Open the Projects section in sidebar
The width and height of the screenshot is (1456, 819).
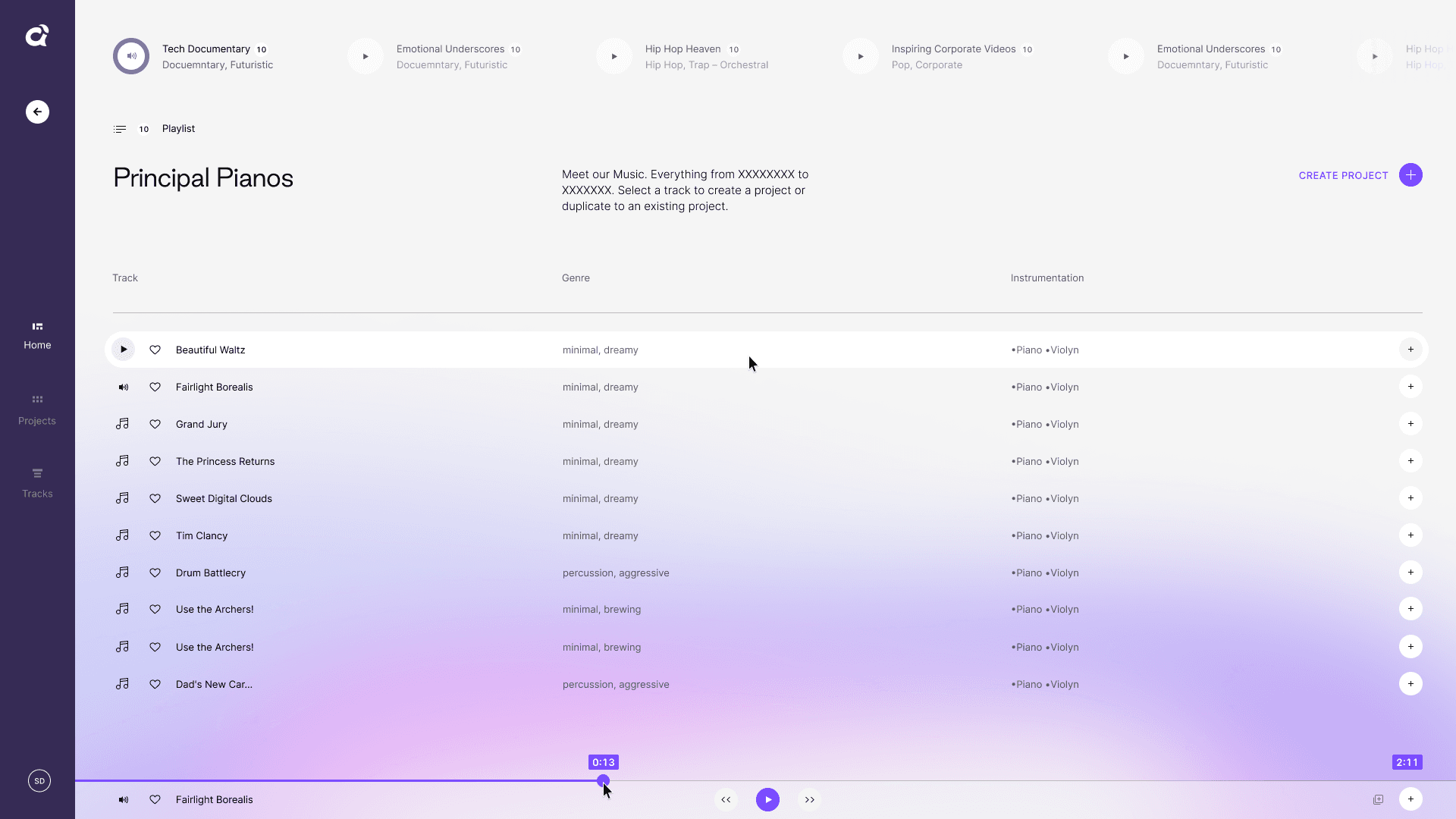click(37, 409)
